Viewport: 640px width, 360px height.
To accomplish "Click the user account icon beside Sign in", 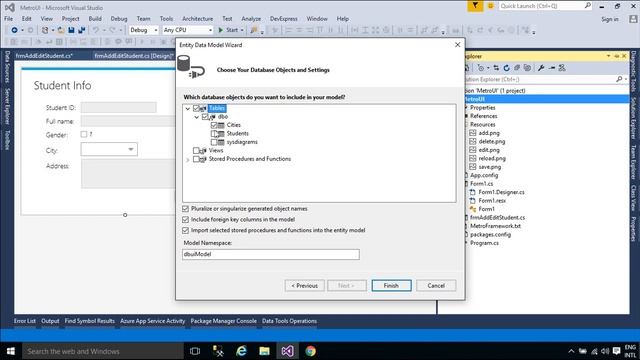I will [633, 19].
